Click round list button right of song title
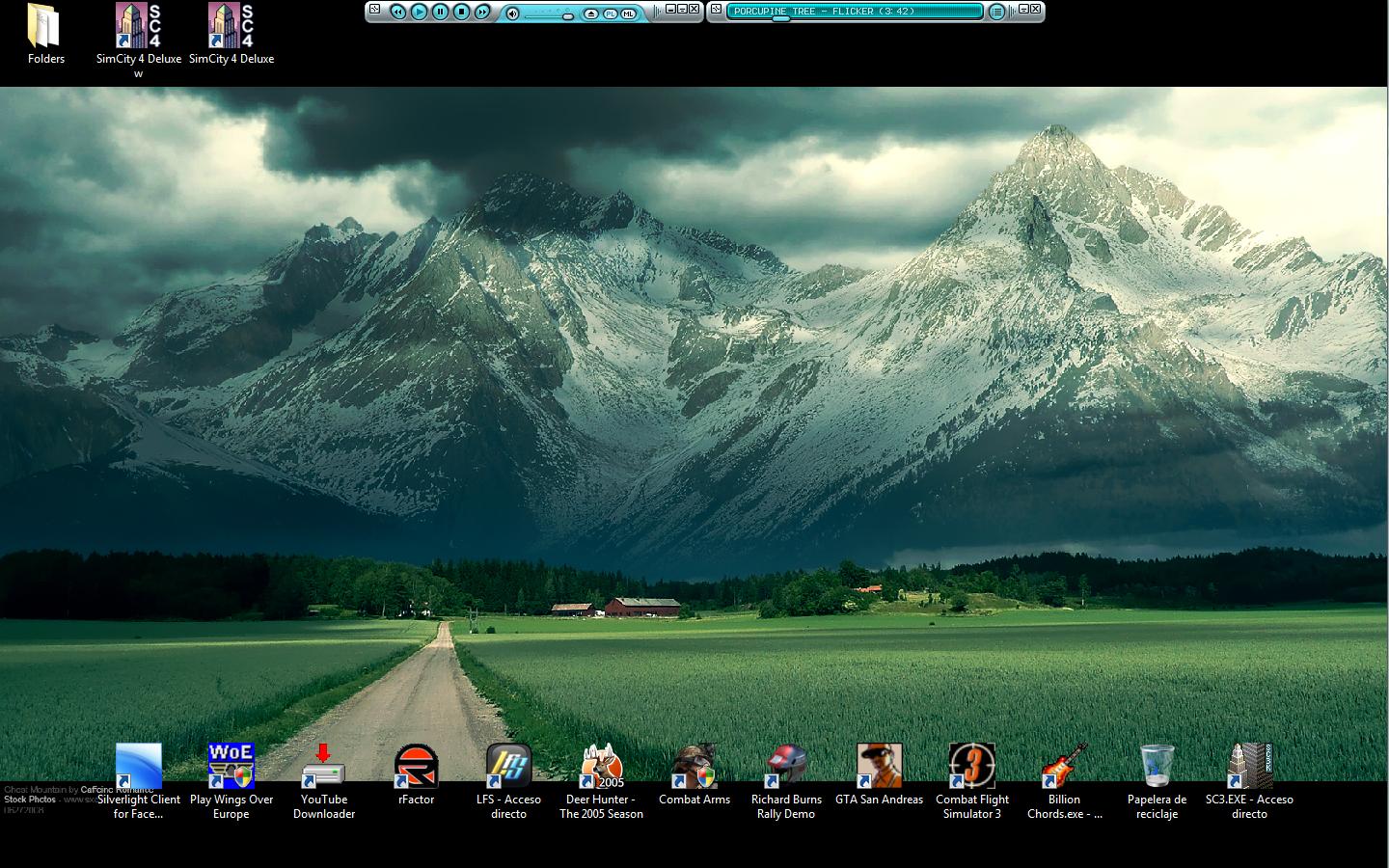1389x868 pixels. pyautogui.click(x=996, y=12)
